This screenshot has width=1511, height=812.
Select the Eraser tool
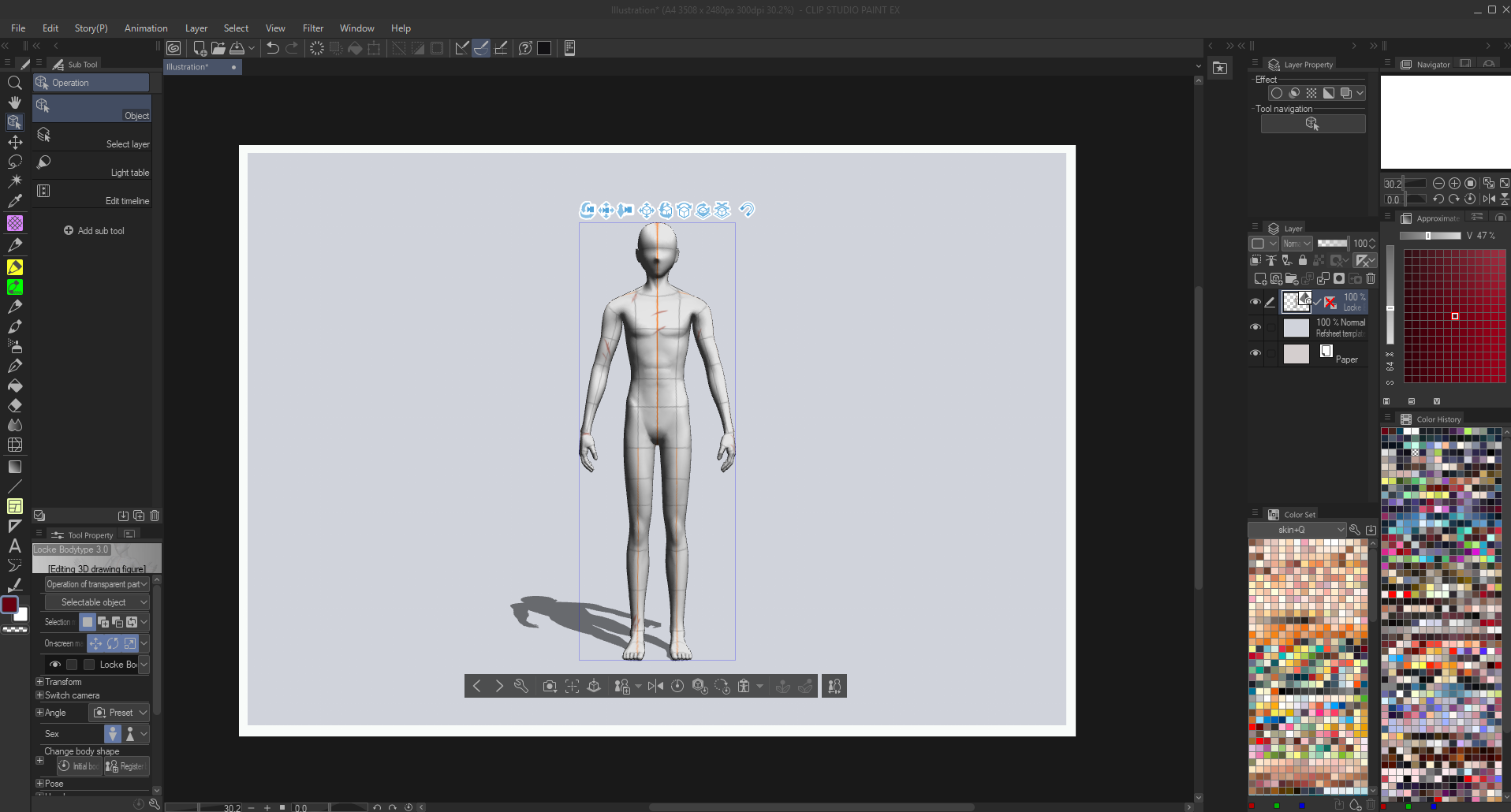(14, 406)
